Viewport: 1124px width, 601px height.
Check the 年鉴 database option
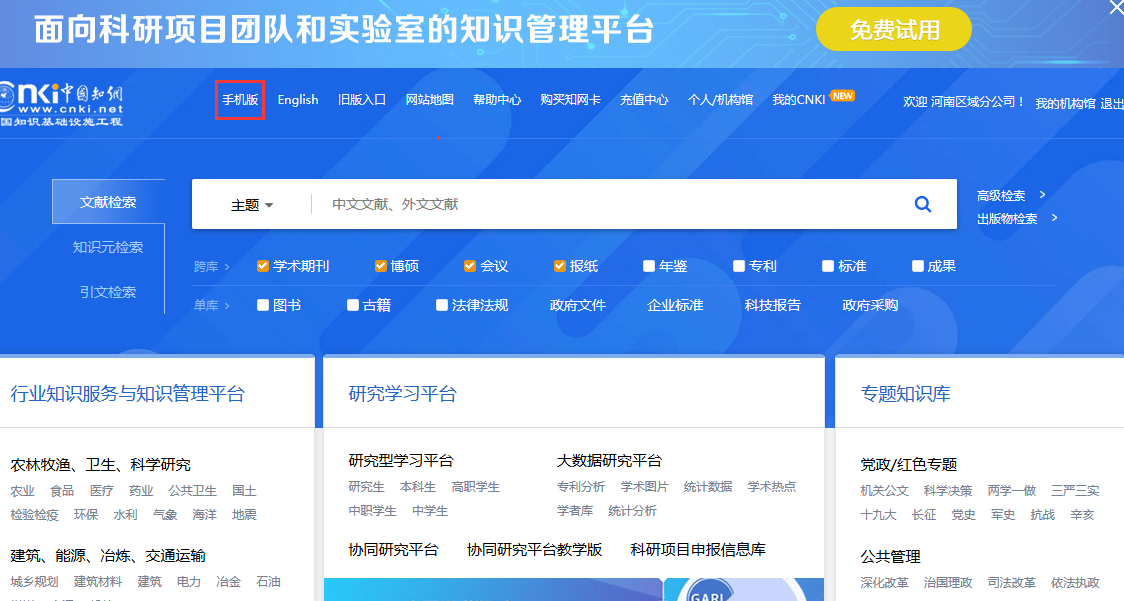coord(649,266)
